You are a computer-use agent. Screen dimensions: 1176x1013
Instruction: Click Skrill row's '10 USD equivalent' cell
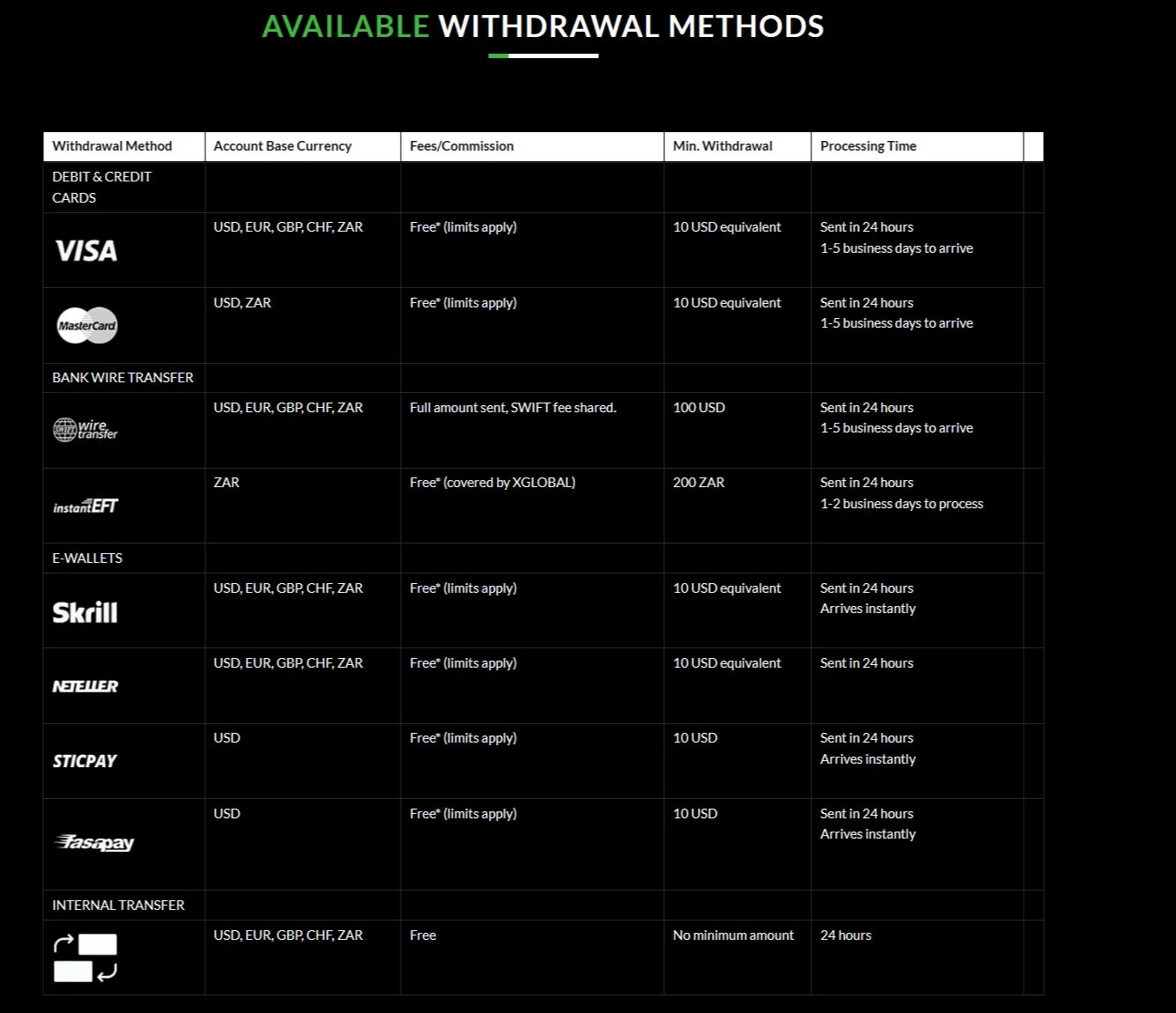tap(727, 588)
